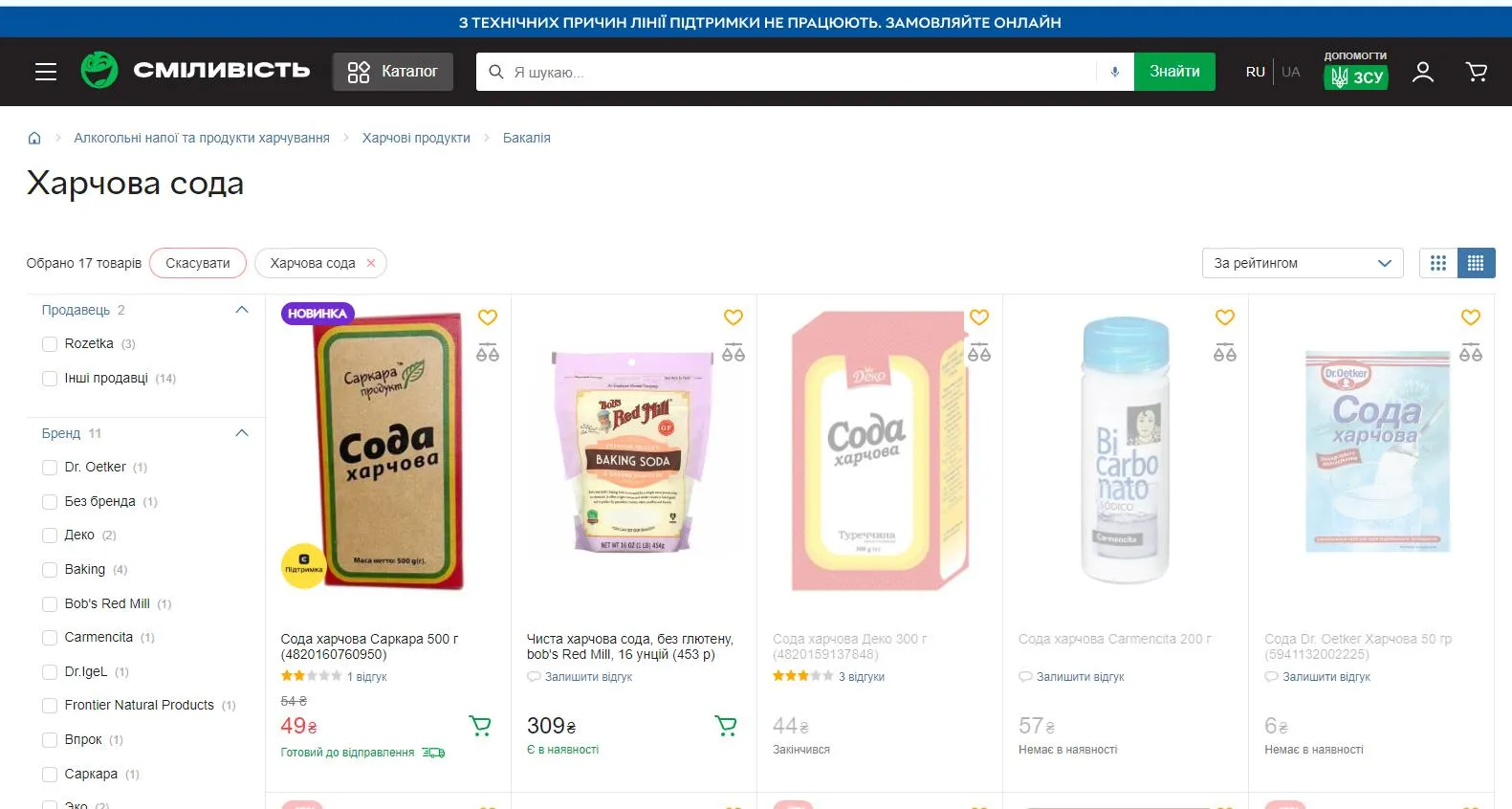This screenshot has height=809, width=1512.
Task: Collapse the Продавець filter section
Action: coord(242,310)
